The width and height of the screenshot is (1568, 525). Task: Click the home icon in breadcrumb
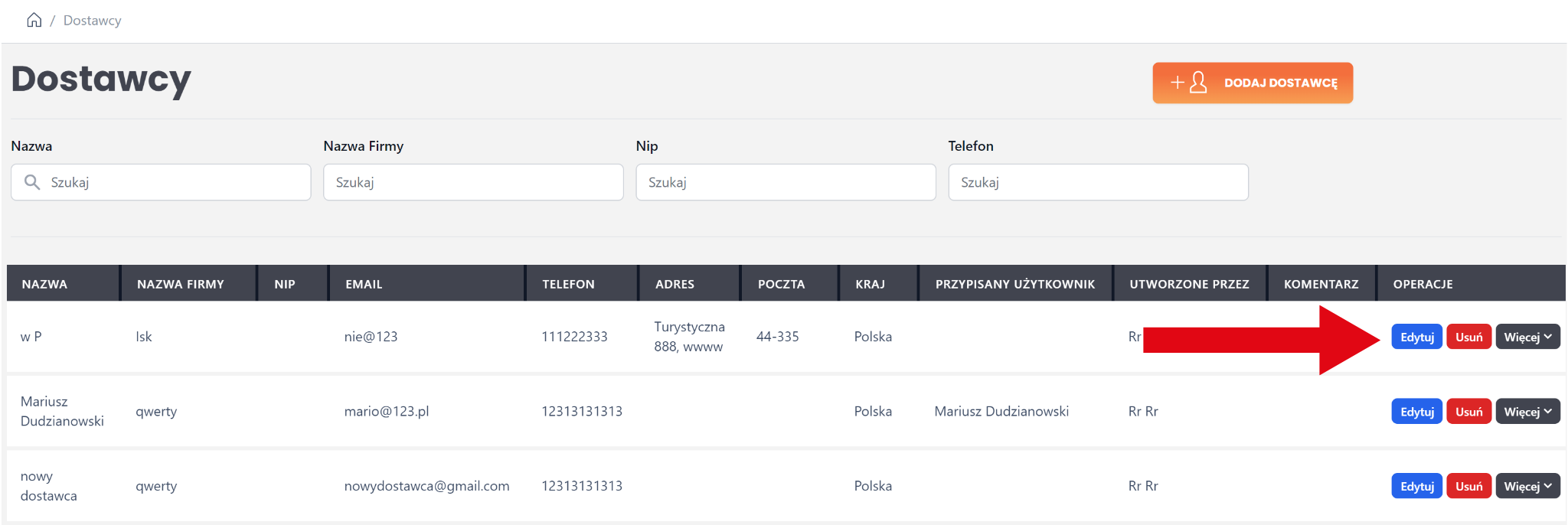(34, 20)
